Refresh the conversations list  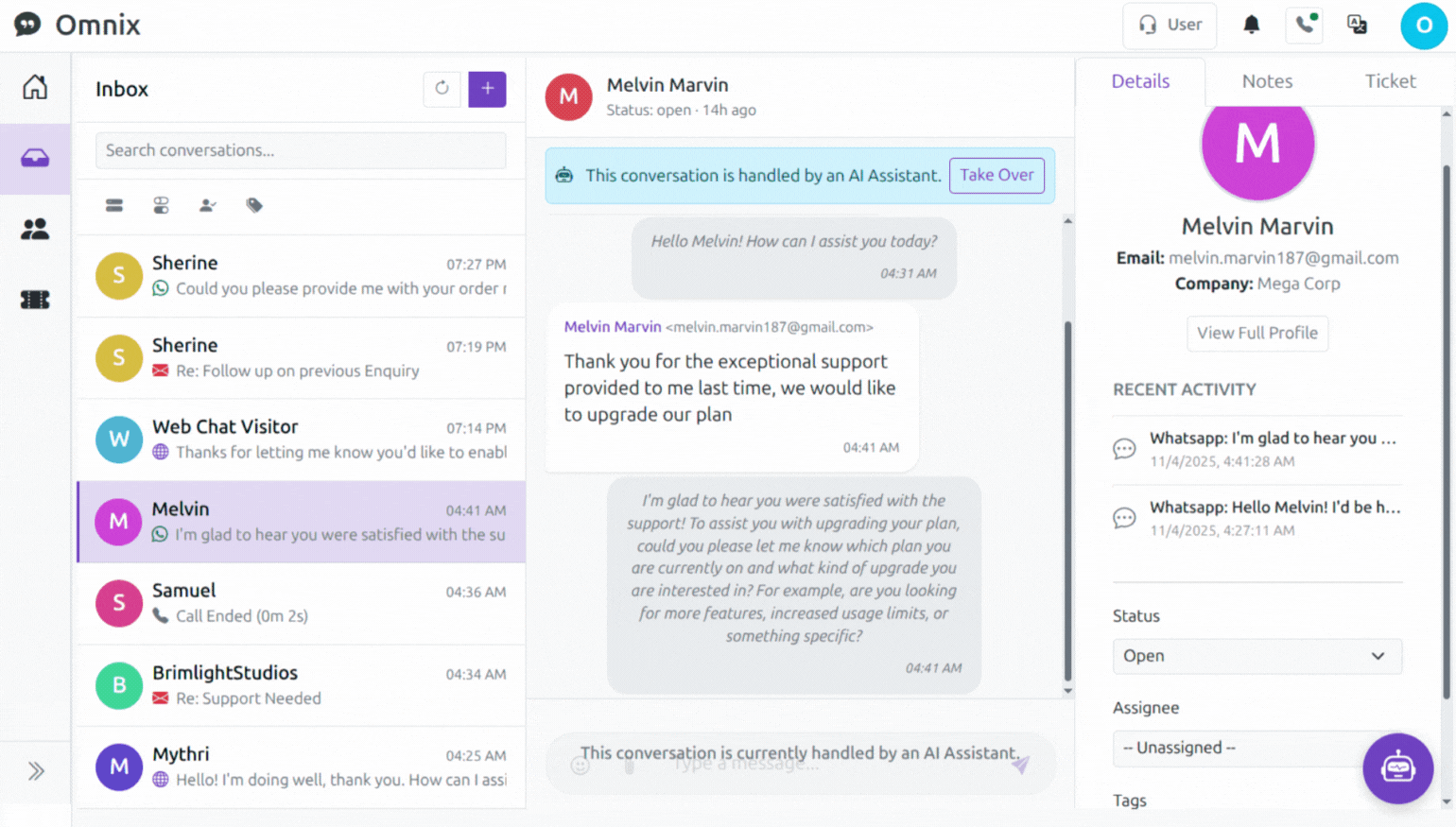tap(442, 88)
